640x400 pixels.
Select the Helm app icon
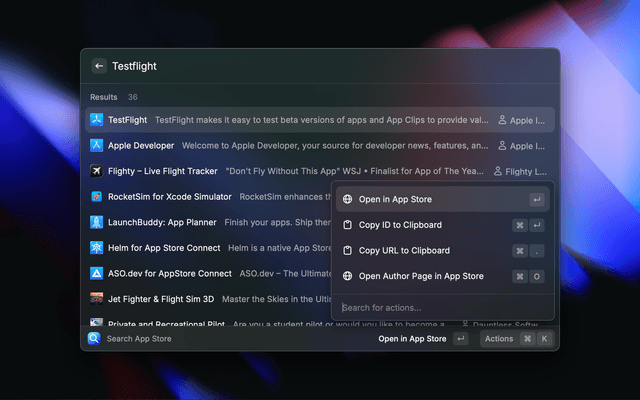pyautogui.click(x=96, y=248)
